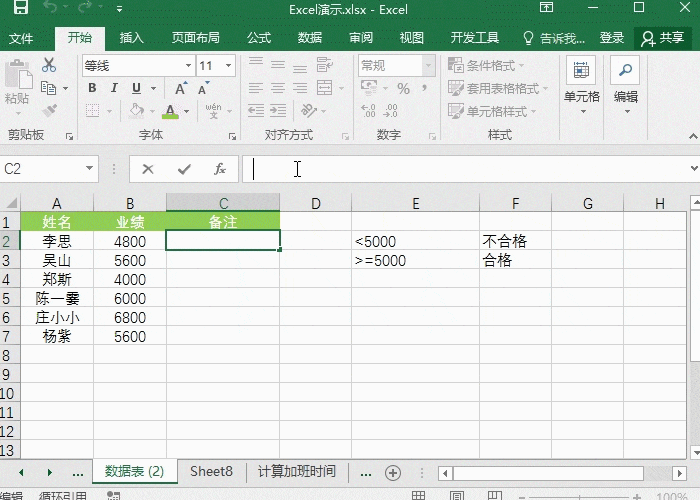Cancel formula entry with X button
This screenshot has width=700, height=500.
coord(148,169)
